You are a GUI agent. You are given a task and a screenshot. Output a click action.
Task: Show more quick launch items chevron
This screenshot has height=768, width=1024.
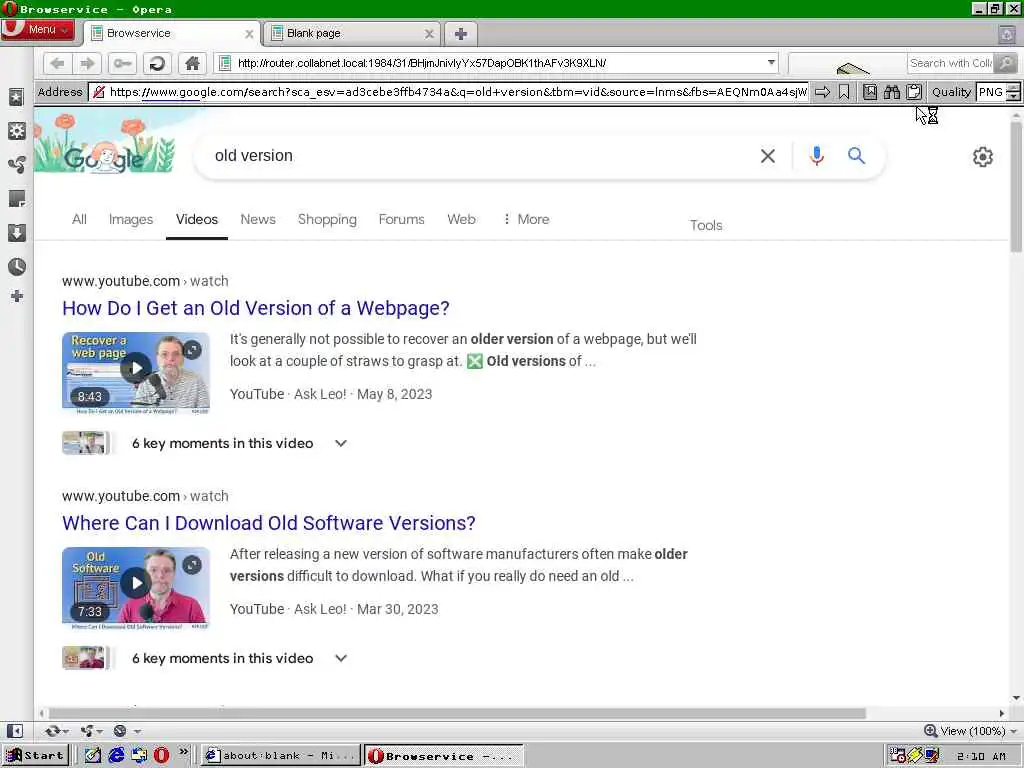(184, 752)
